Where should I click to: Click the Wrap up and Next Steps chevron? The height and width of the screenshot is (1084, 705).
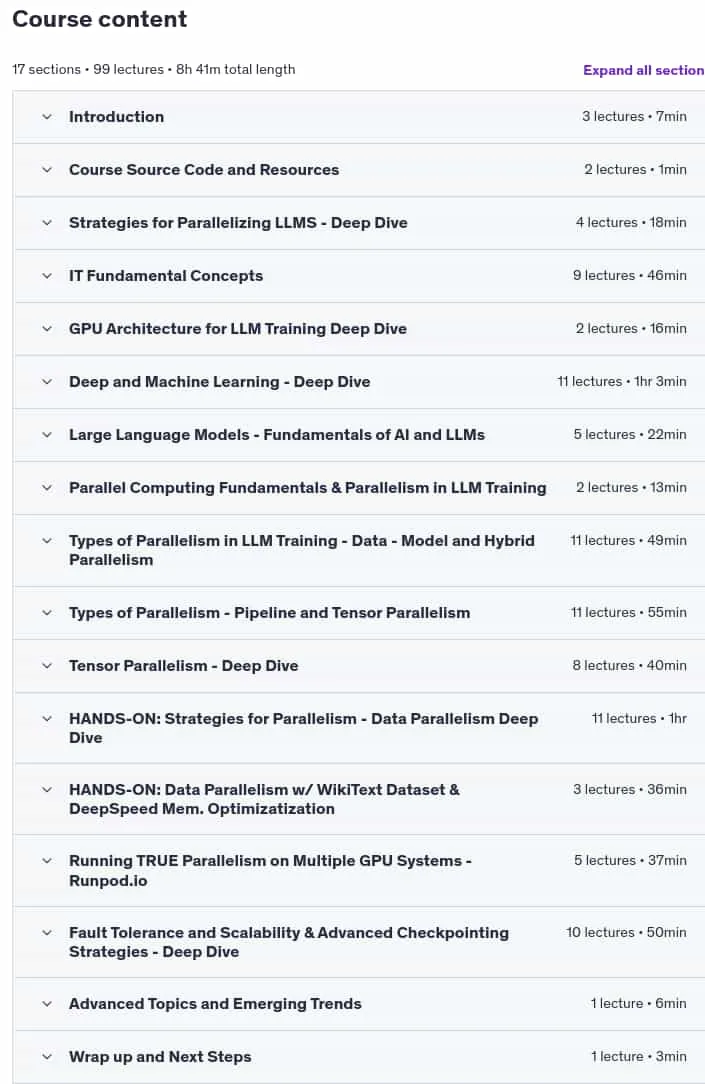coord(47,1057)
